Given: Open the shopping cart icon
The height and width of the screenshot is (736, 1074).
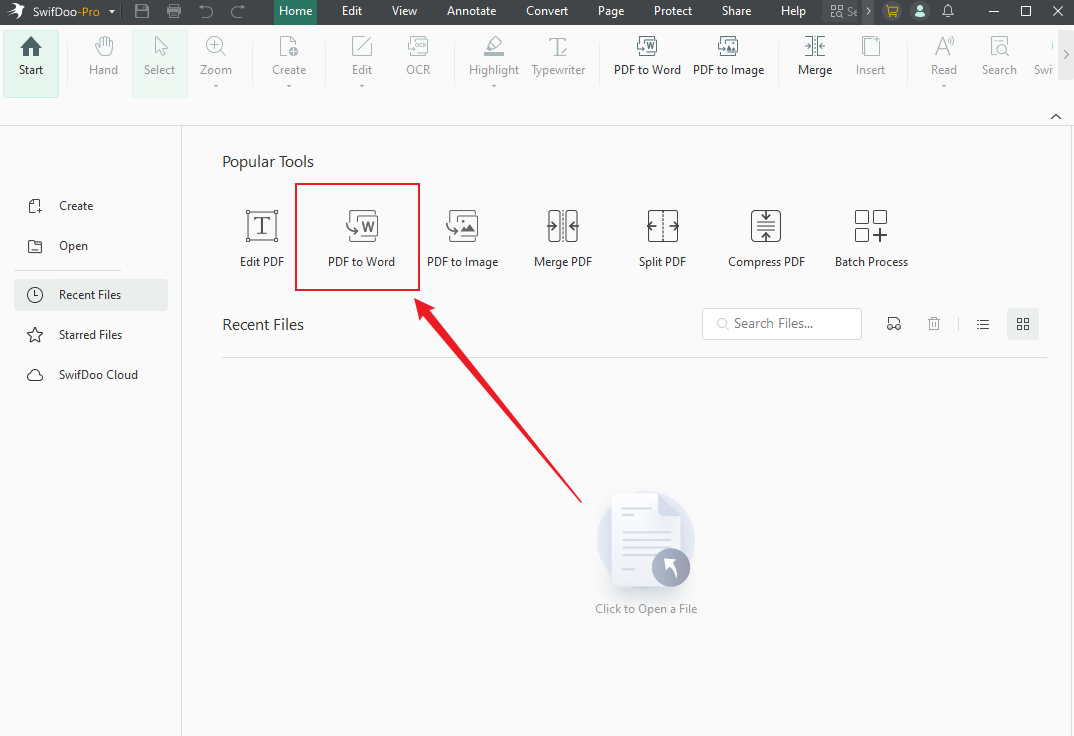Looking at the screenshot, I should click(x=891, y=11).
